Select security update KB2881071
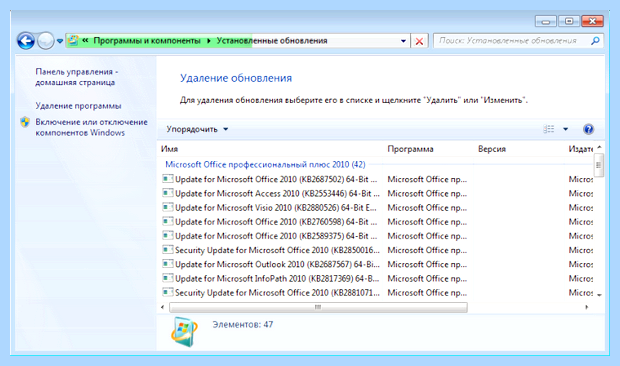This screenshot has width=620, height=366. (277, 293)
